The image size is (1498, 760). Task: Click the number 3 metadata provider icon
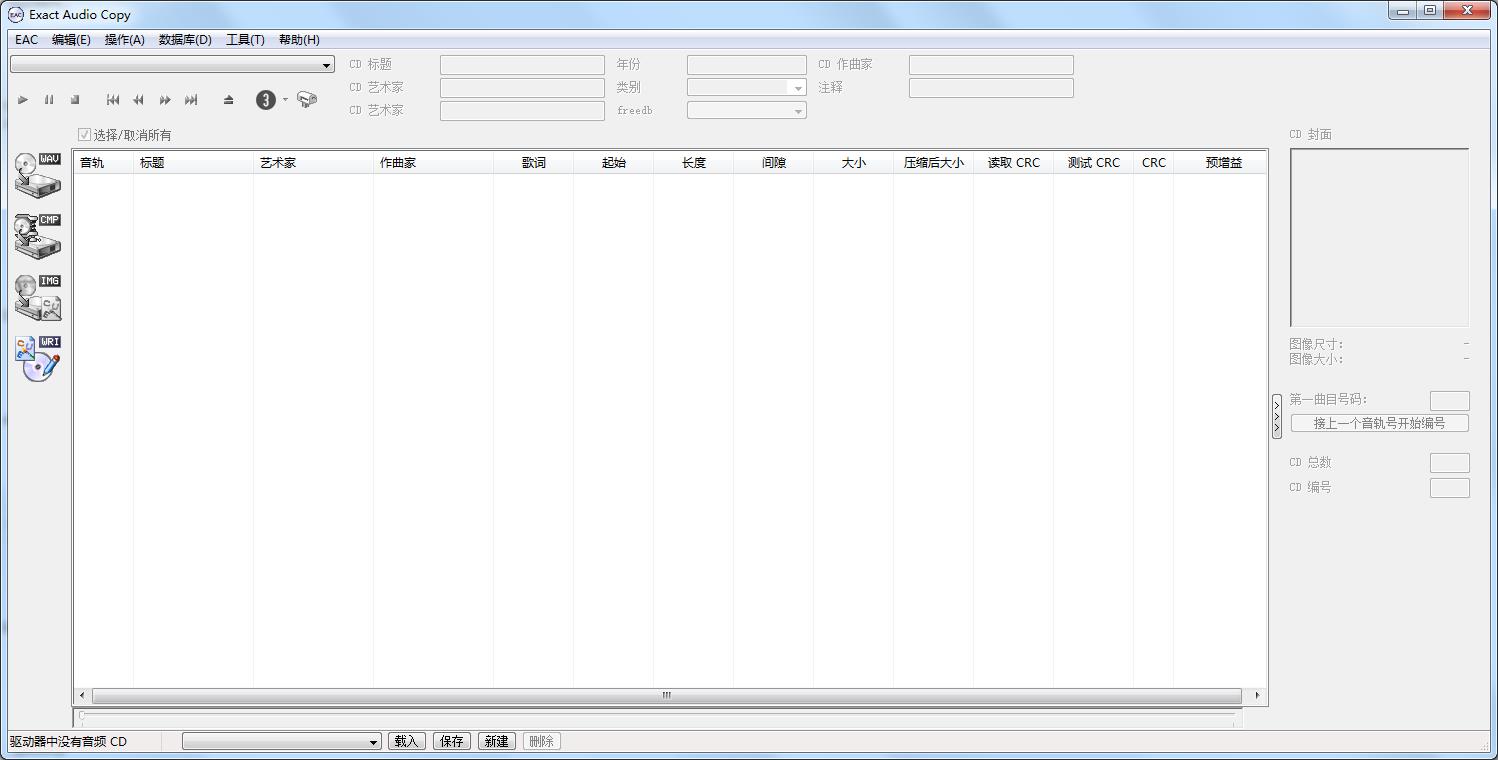[x=266, y=100]
